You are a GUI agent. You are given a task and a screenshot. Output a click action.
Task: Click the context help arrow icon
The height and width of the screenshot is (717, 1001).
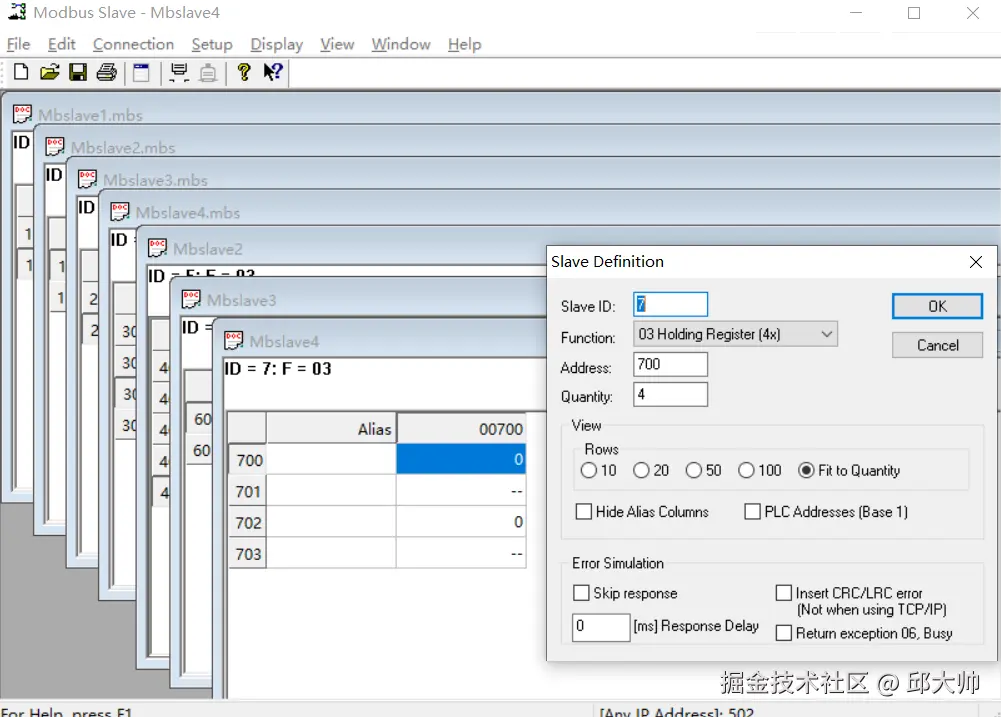[x=273, y=72]
